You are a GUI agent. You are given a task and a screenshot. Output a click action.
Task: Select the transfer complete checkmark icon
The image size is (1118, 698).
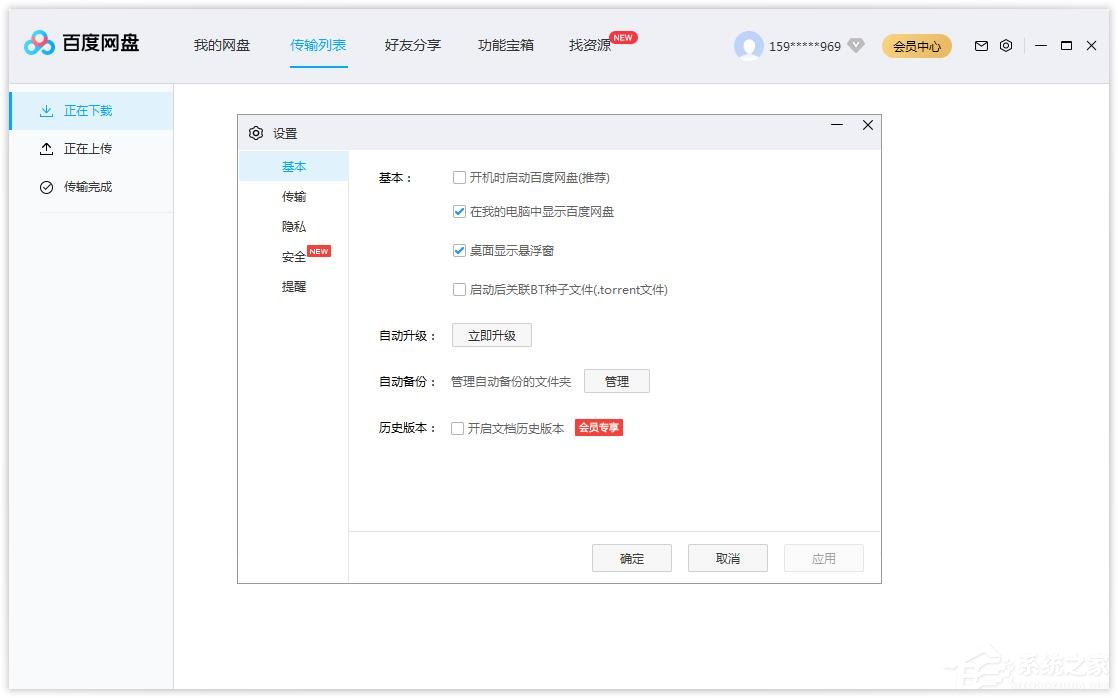coord(46,187)
